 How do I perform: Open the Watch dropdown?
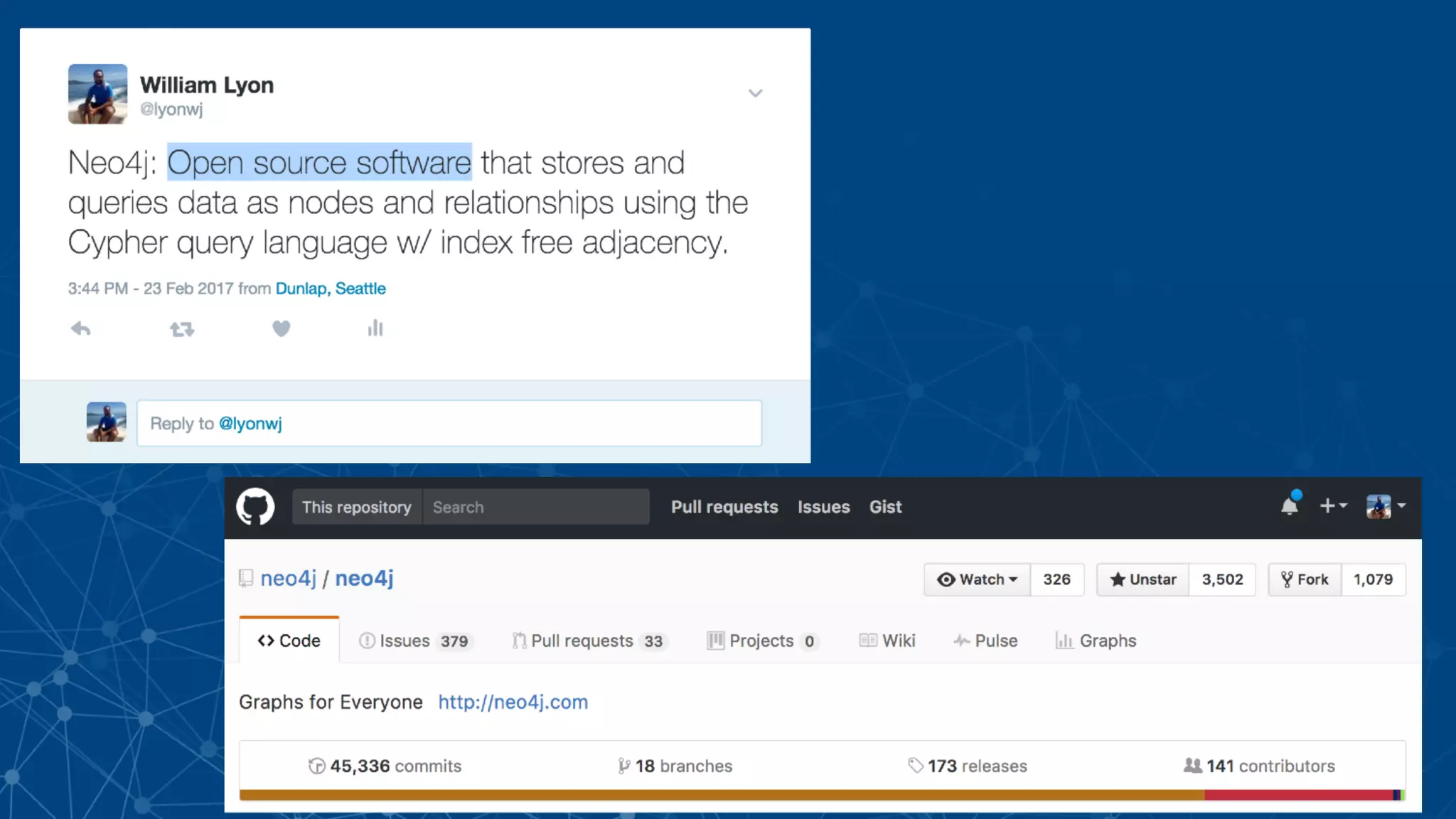(x=978, y=579)
